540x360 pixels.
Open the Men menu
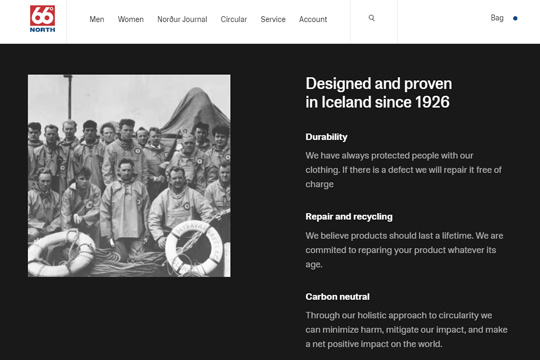pyautogui.click(x=97, y=19)
